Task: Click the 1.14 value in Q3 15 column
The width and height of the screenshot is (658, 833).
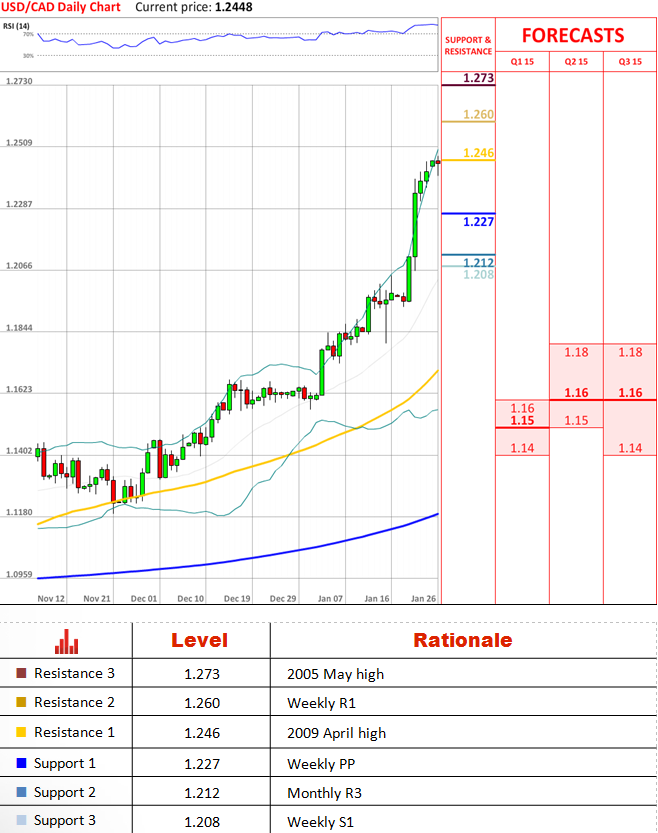Action: pos(630,448)
